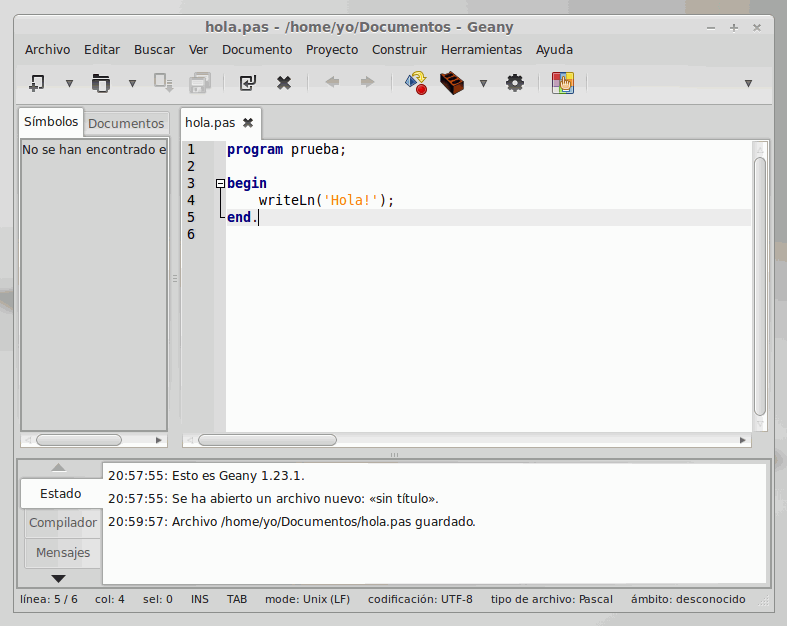Click the Compile toolbar icon
This screenshot has width=787, height=626.
click(416, 83)
